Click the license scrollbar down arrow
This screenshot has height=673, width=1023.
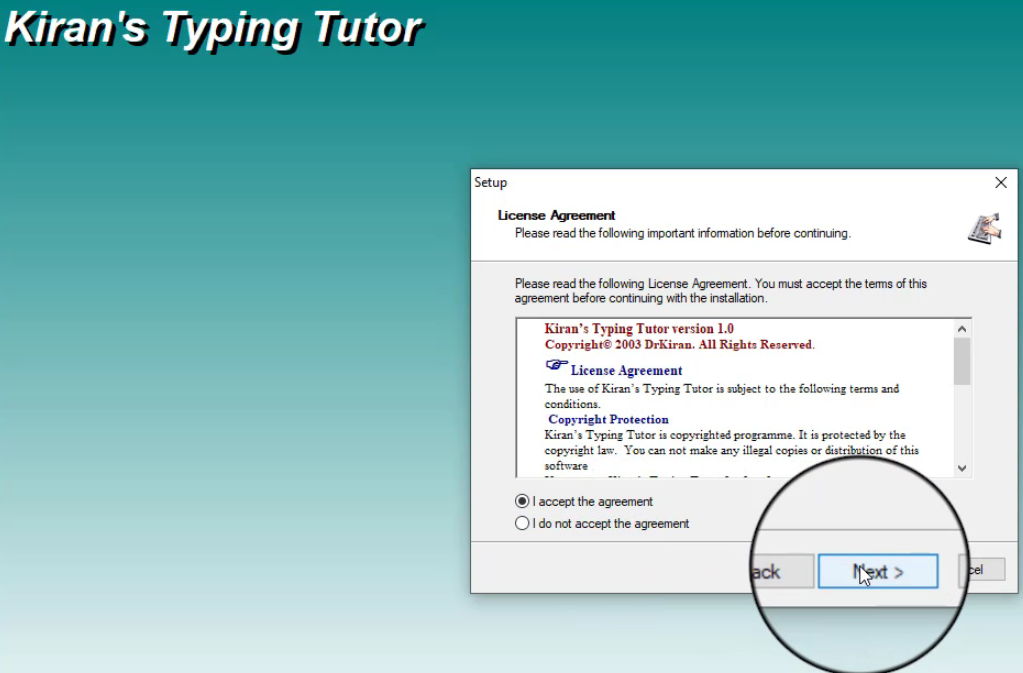point(962,467)
